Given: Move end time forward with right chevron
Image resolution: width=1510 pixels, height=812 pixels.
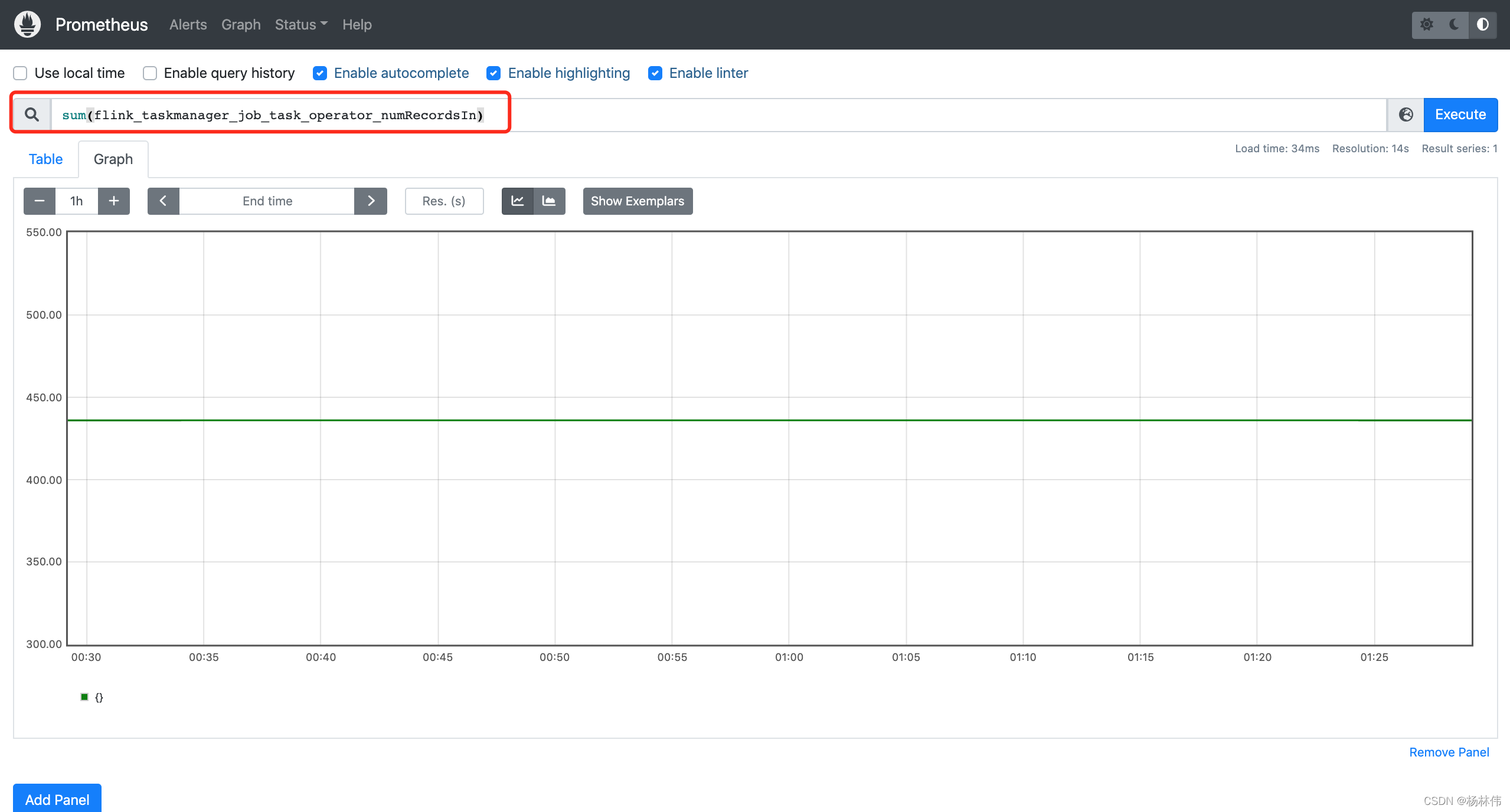Looking at the screenshot, I should pos(371,201).
